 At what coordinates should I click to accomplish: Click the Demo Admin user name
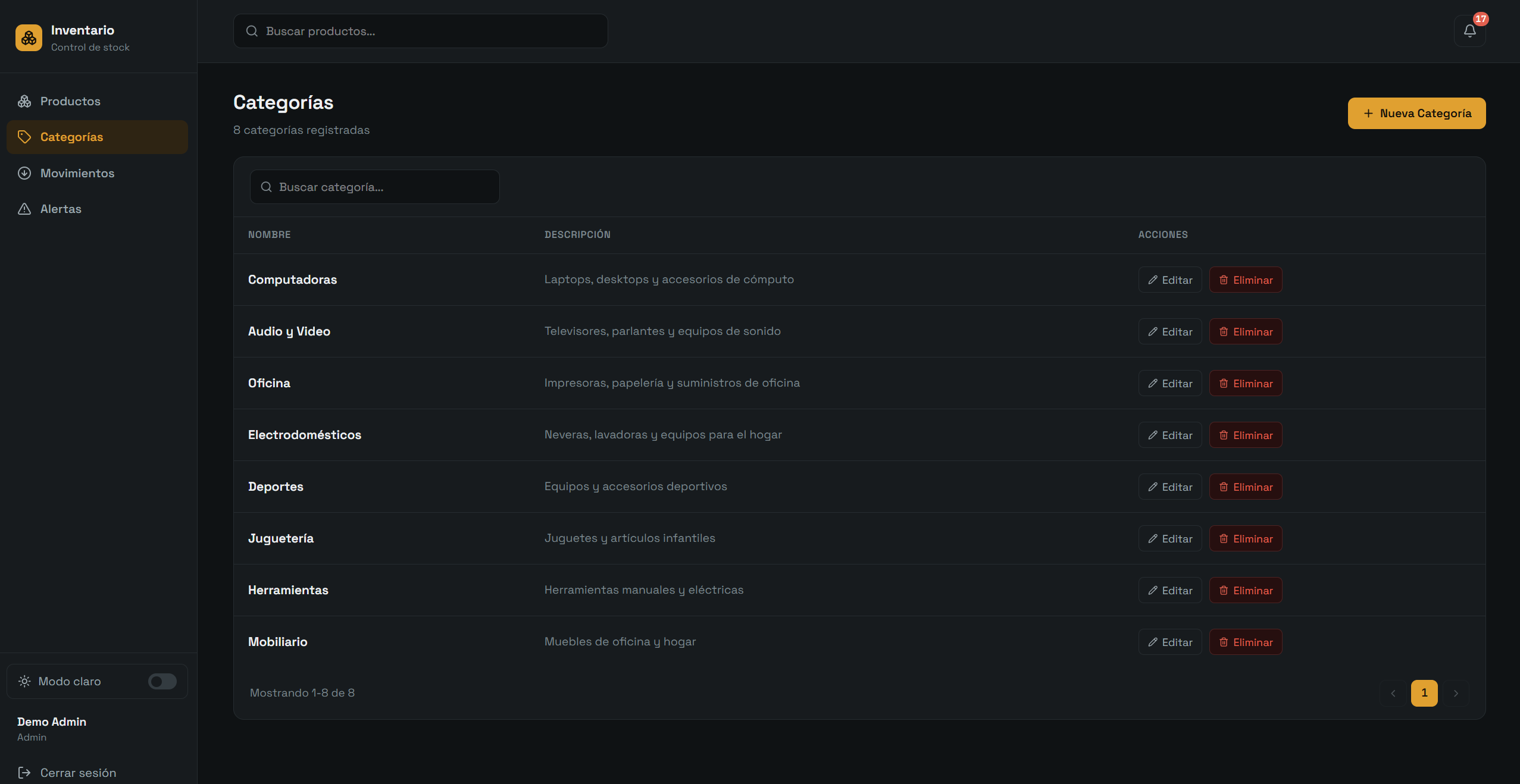(x=52, y=722)
